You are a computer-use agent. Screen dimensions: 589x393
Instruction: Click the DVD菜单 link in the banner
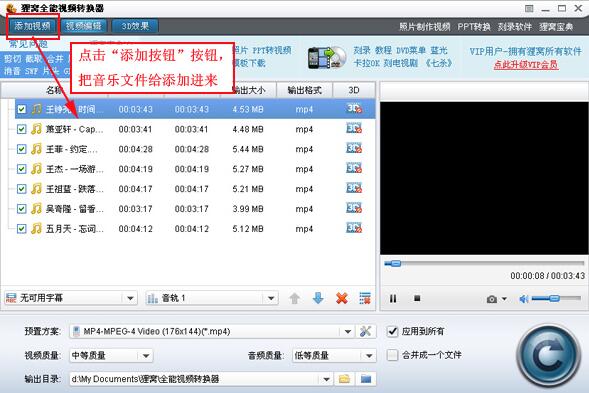[x=411, y=50]
